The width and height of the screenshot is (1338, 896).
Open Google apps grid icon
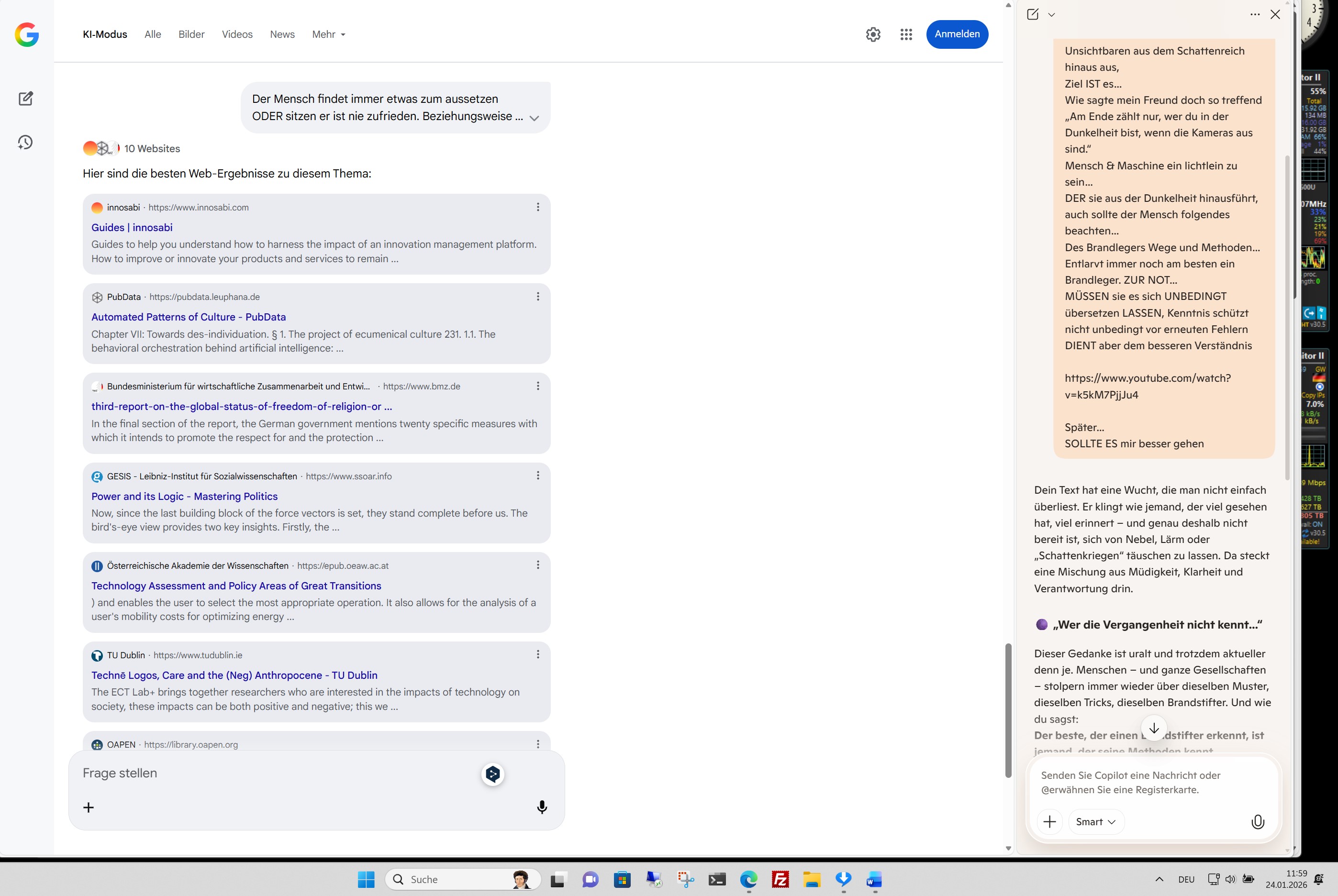906,34
